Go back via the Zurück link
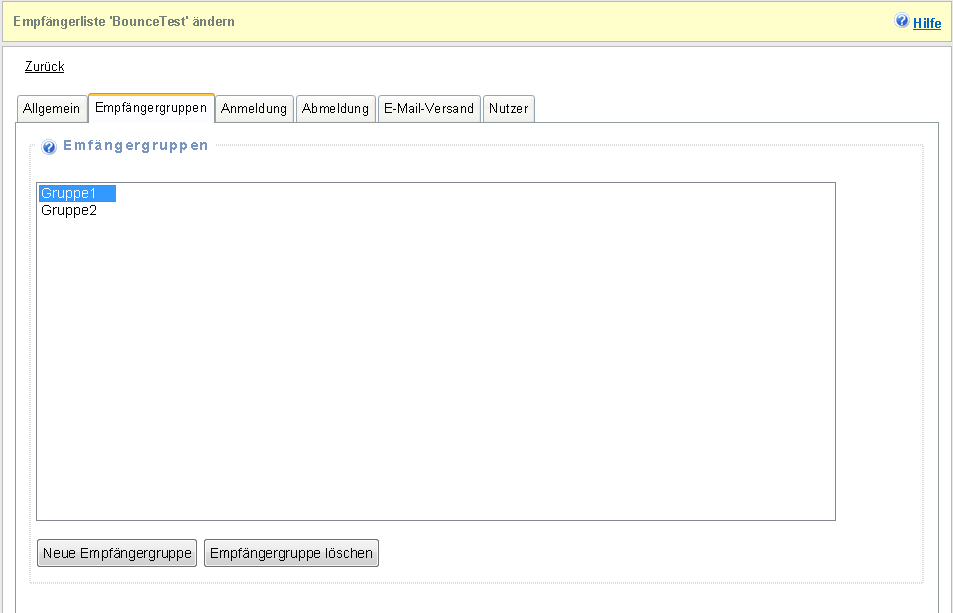Image resolution: width=953 pixels, height=613 pixels. (x=44, y=67)
